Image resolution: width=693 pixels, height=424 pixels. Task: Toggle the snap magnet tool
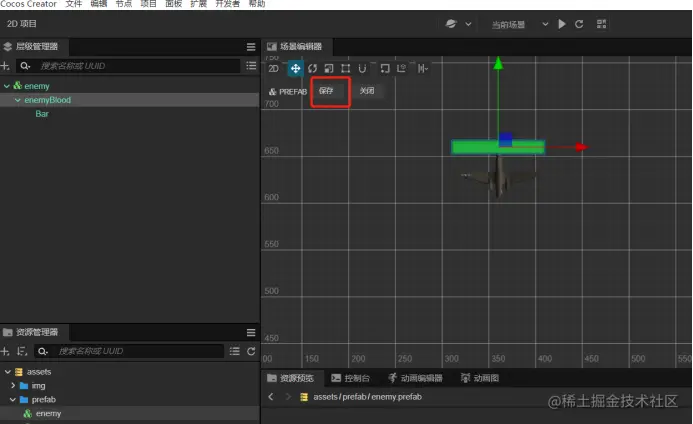click(362, 69)
